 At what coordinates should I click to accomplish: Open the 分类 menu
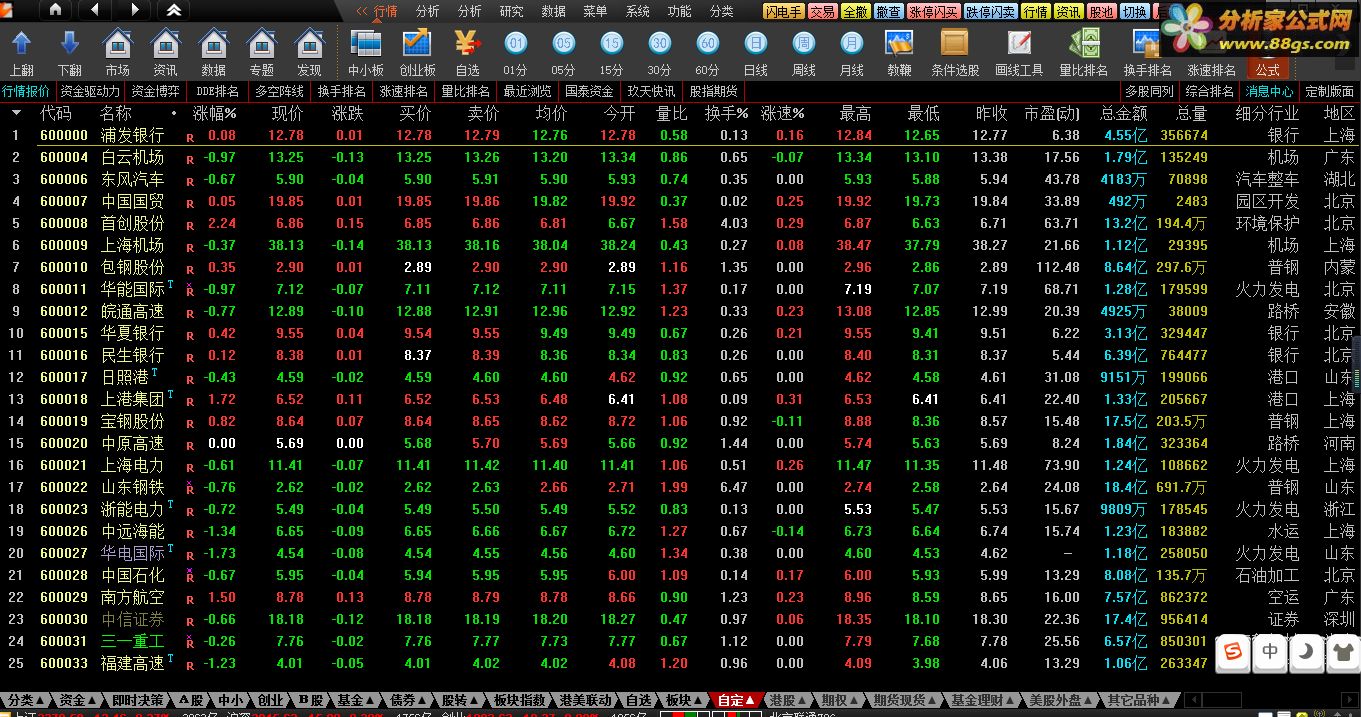[x=721, y=11]
